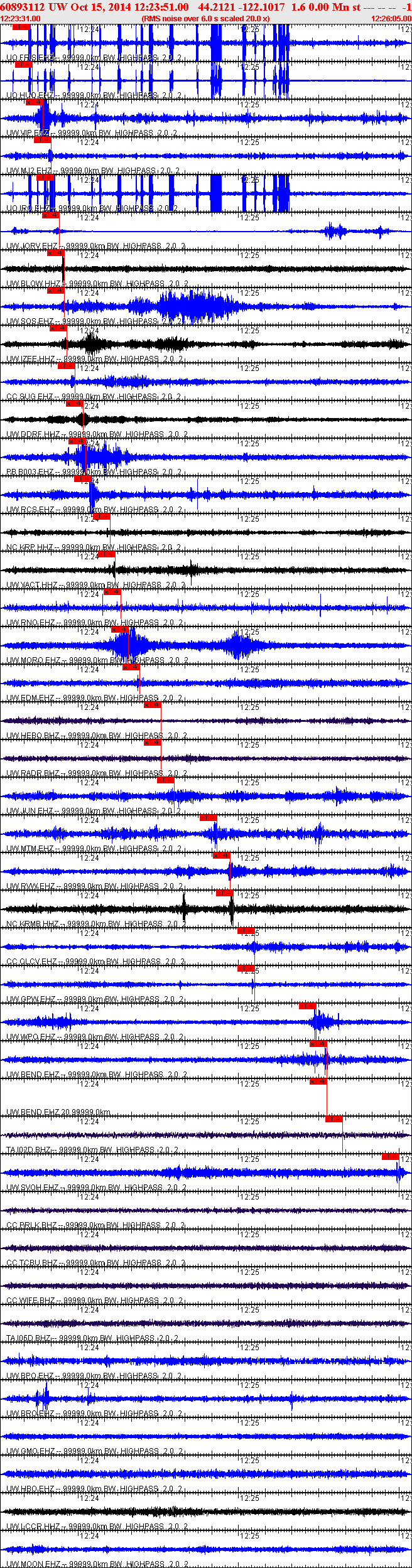Click the RMS noise scaling text

coord(205,19)
